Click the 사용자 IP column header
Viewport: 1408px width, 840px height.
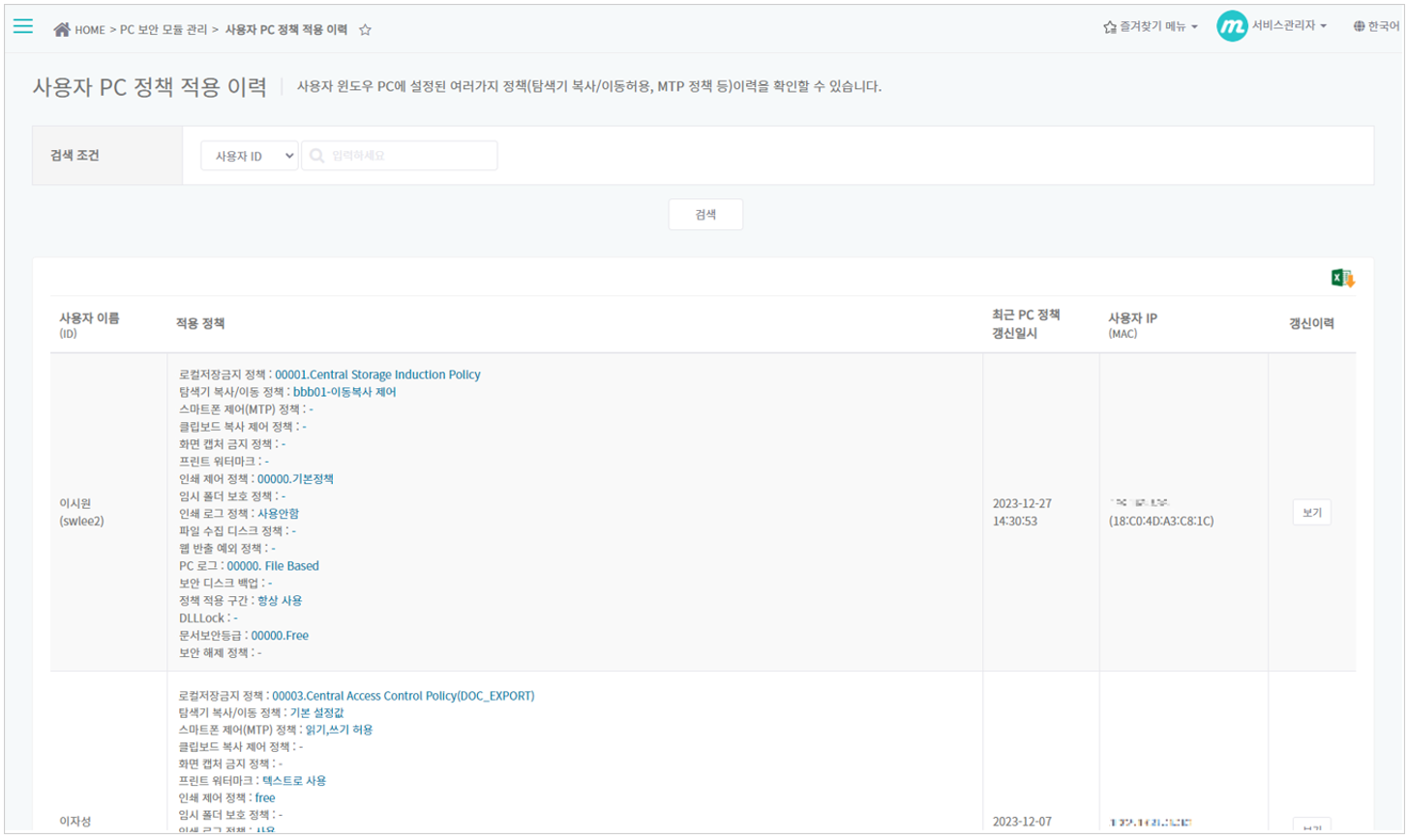(x=1133, y=318)
